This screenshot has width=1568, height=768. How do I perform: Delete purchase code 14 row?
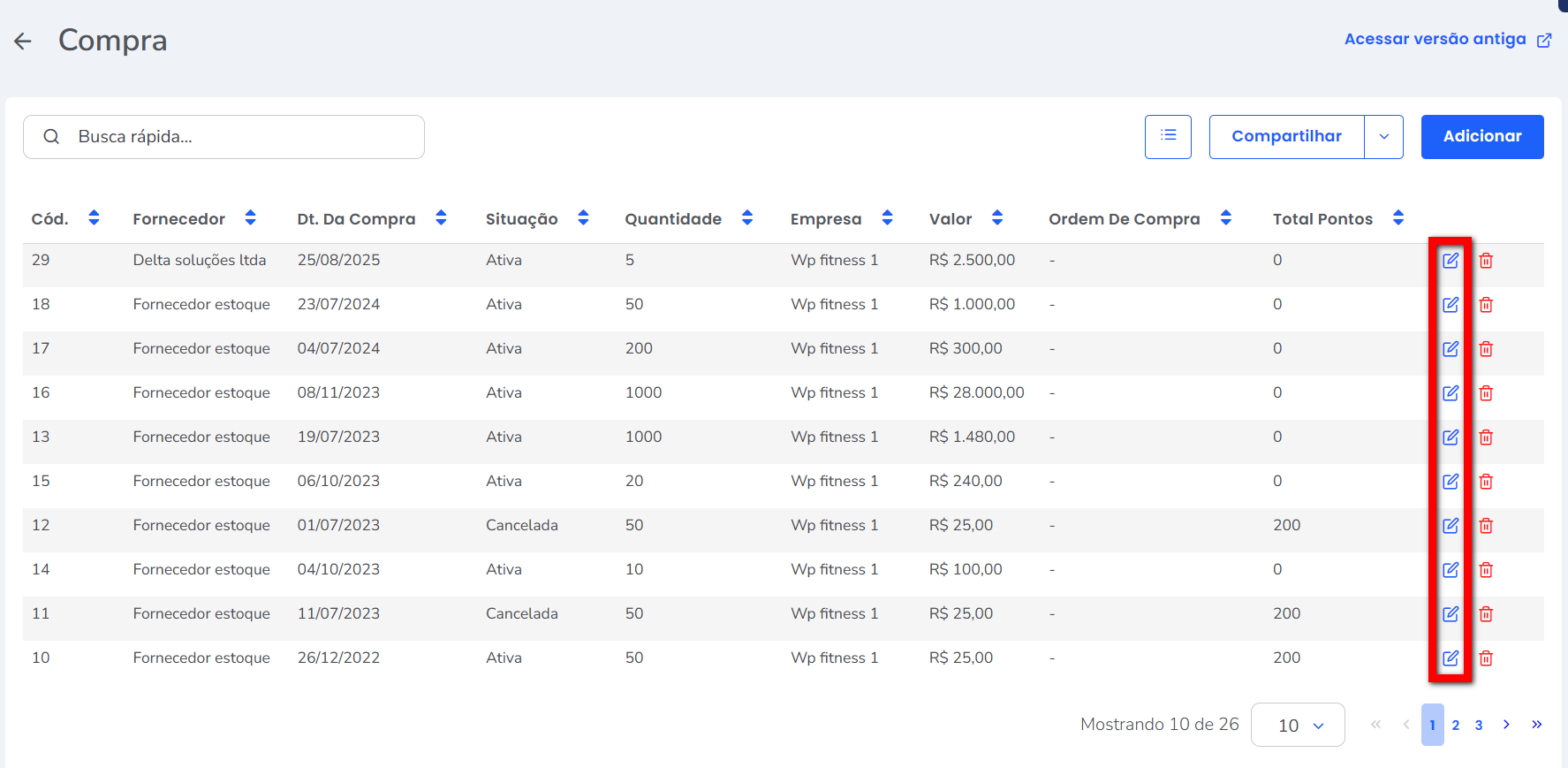[1486, 570]
